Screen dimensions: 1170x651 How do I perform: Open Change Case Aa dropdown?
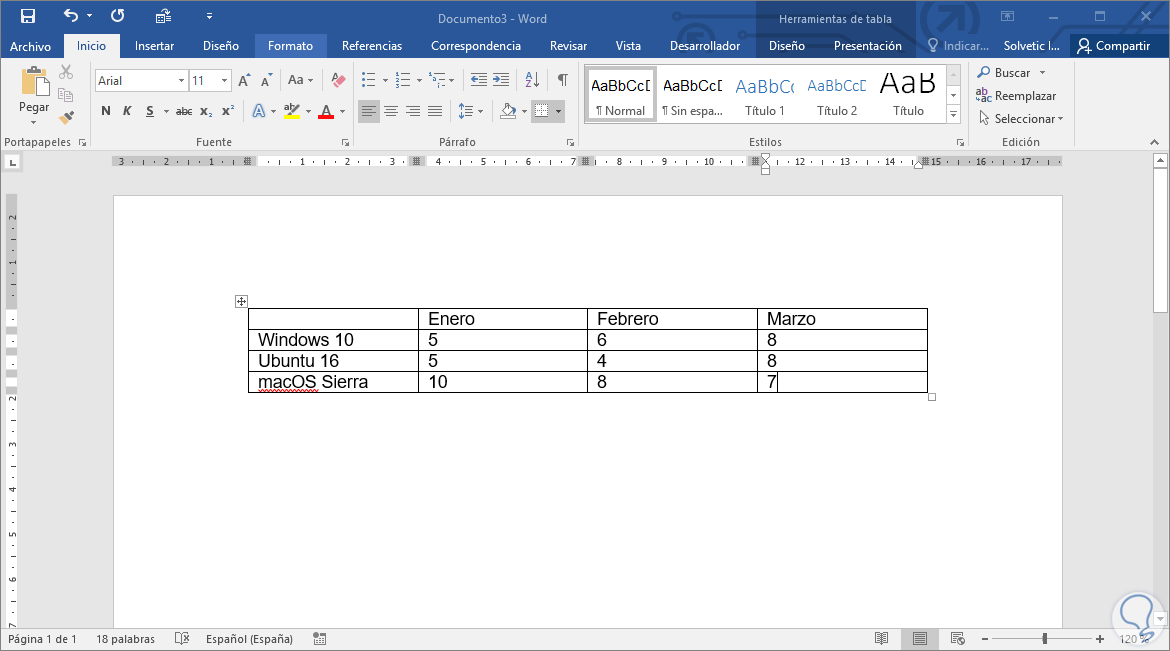pyautogui.click(x=300, y=81)
